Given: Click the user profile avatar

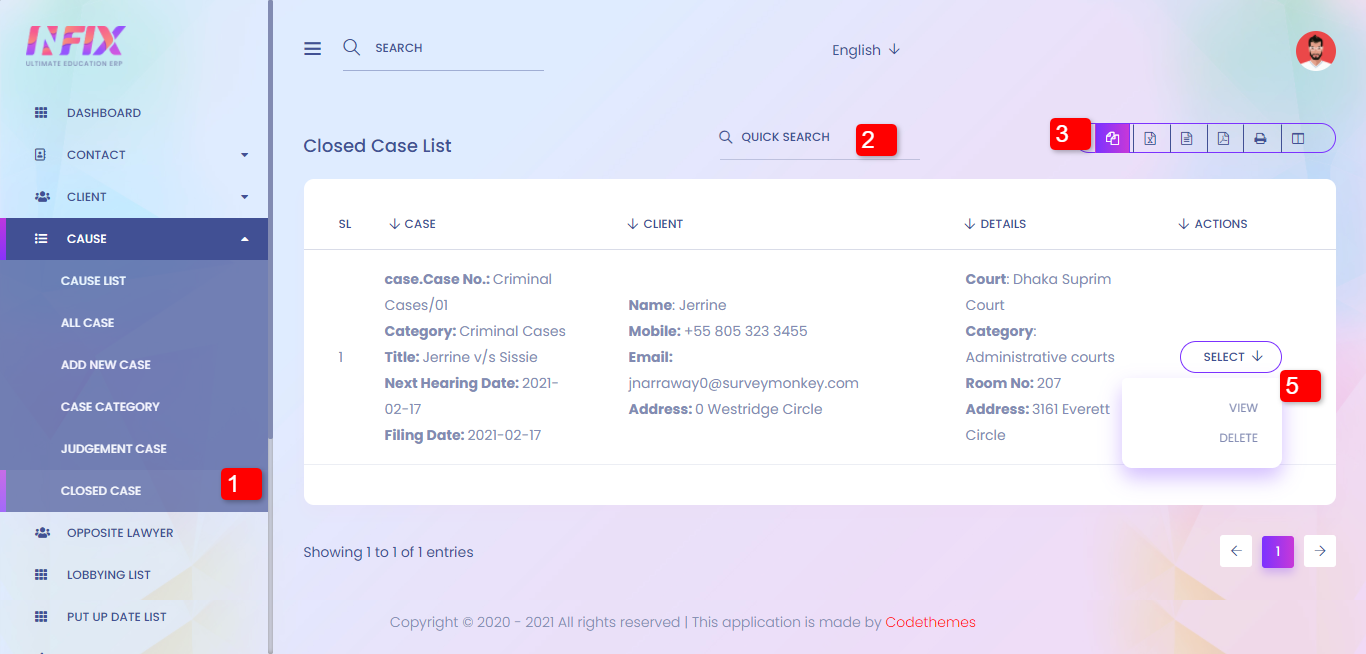Looking at the screenshot, I should (1315, 50).
